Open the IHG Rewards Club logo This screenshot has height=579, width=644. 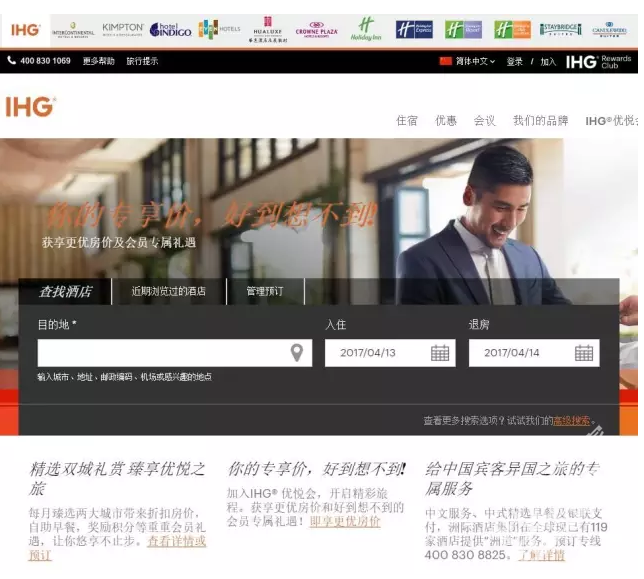point(598,62)
